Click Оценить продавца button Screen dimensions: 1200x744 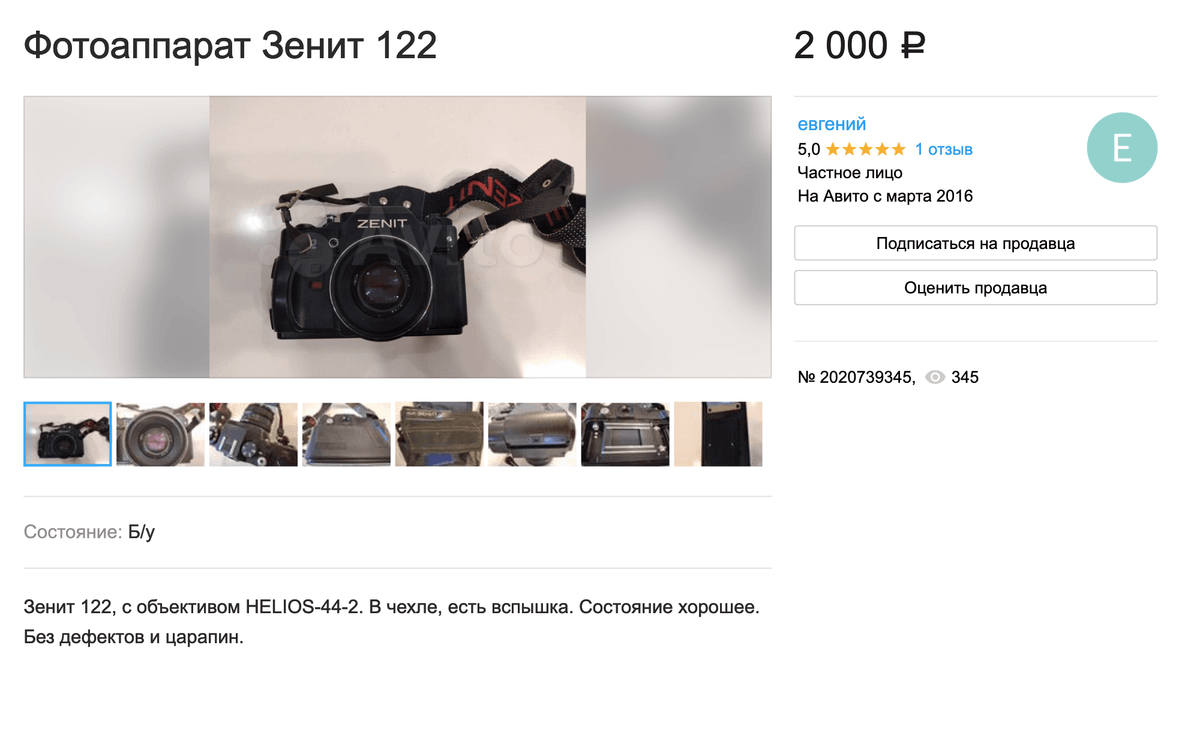click(x=976, y=288)
